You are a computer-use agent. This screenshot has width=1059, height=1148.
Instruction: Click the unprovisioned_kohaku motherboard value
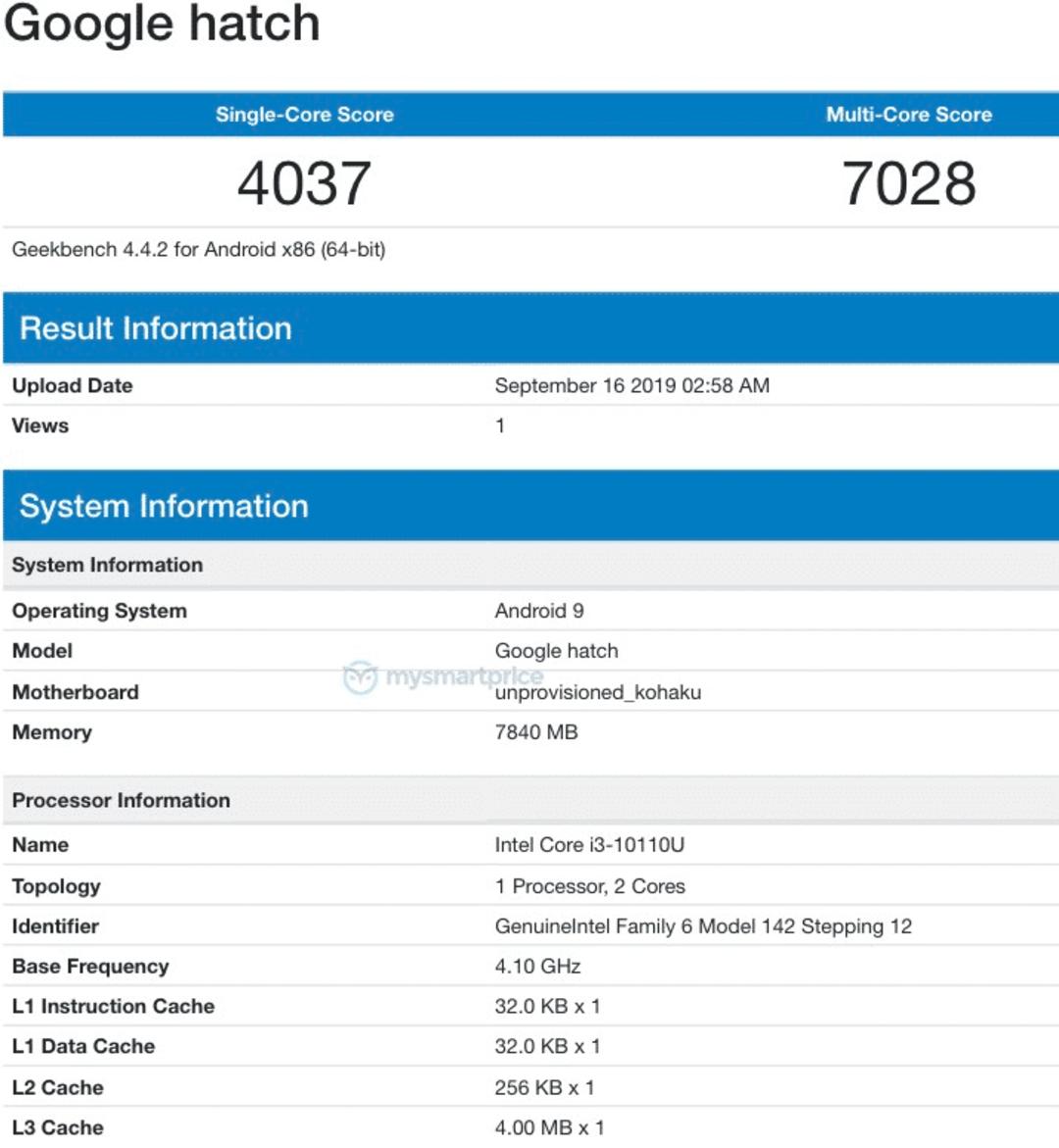click(x=598, y=692)
